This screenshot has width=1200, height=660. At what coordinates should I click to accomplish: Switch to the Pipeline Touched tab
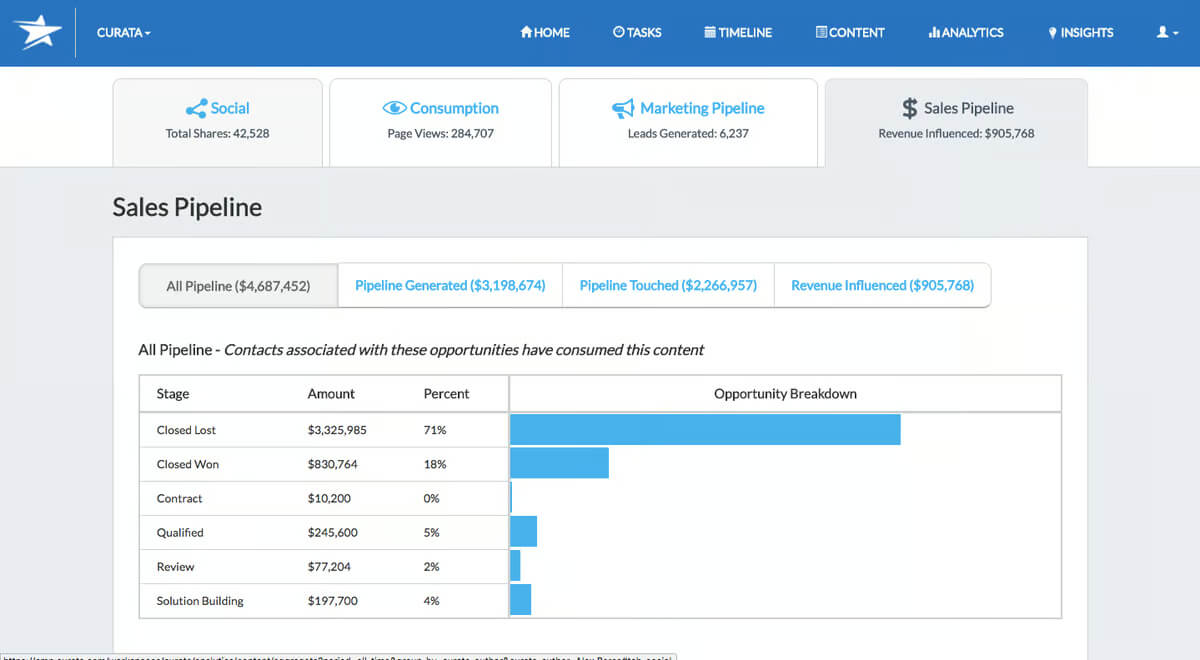click(x=668, y=285)
